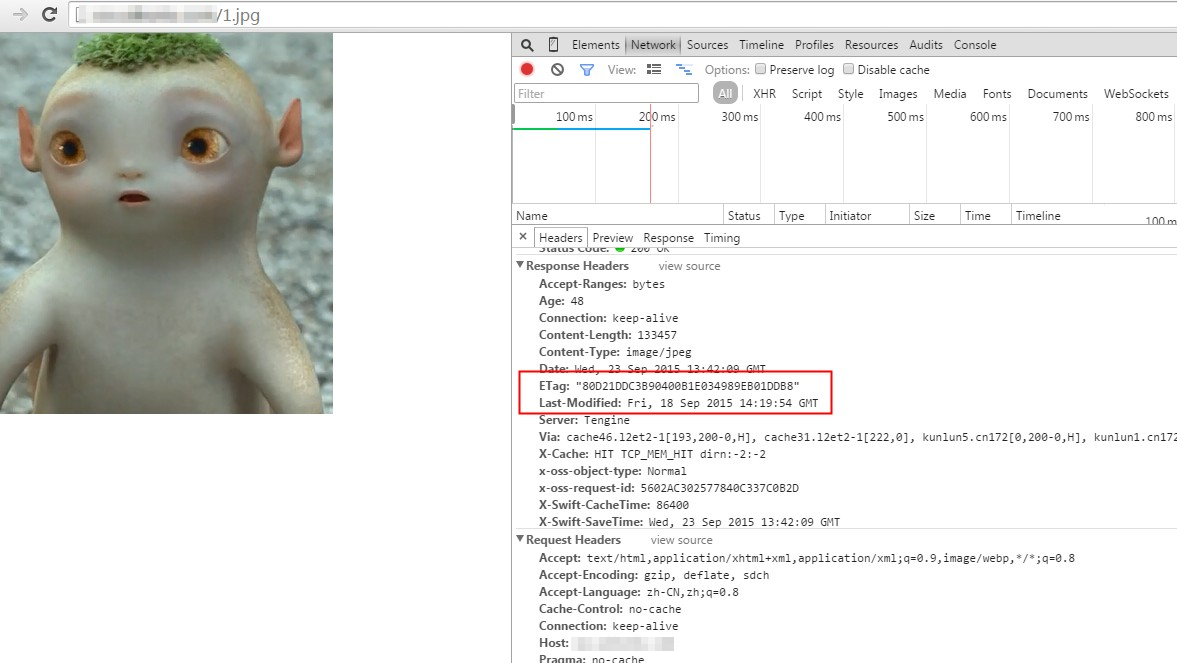Select the Content-Type image/jpeg value

658,352
